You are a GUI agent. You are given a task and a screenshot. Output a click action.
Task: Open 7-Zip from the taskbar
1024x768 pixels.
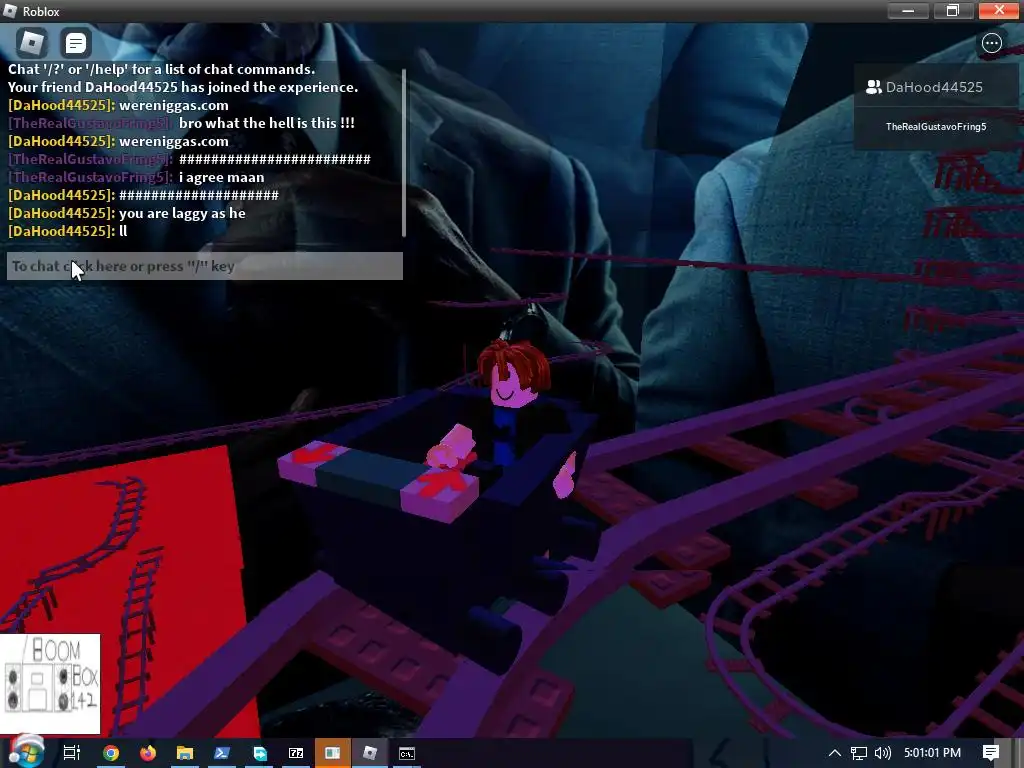pos(296,753)
